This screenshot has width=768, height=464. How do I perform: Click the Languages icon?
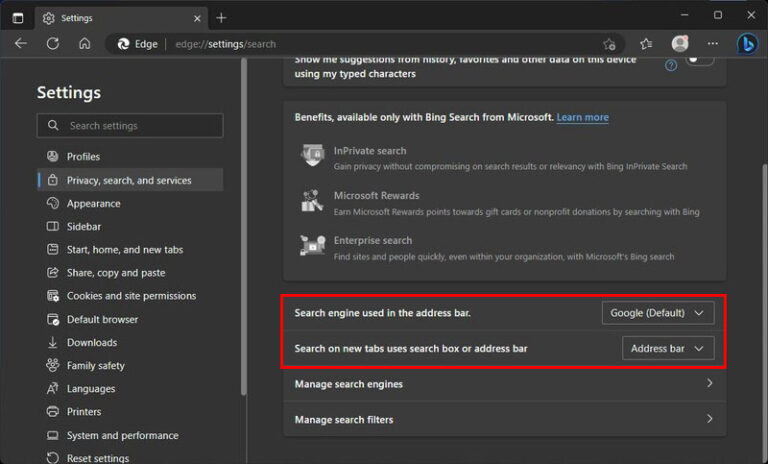pyautogui.click(x=52, y=389)
